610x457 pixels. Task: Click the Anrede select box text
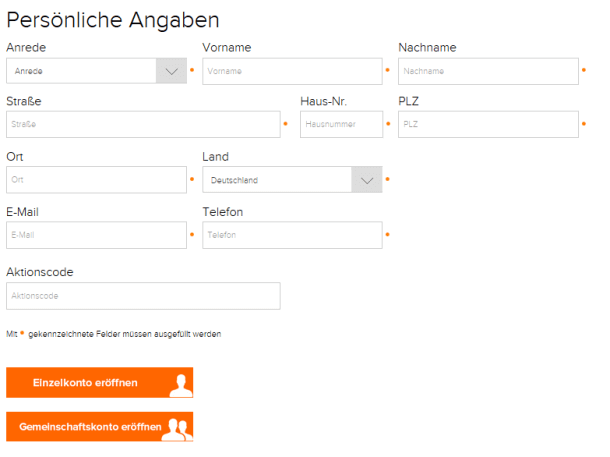pyautogui.click(x=28, y=71)
